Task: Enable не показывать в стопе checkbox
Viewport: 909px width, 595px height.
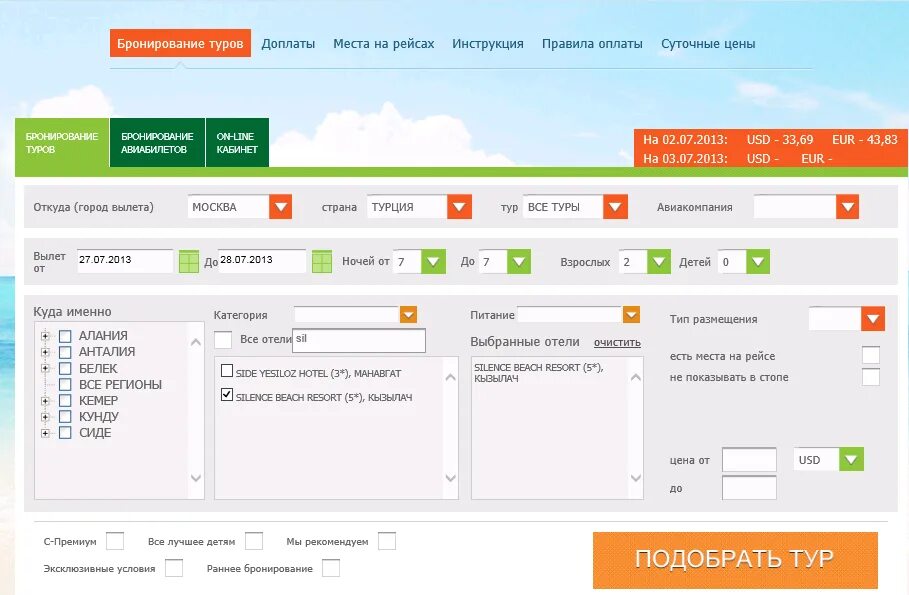Action: pyautogui.click(x=871, y=377)
